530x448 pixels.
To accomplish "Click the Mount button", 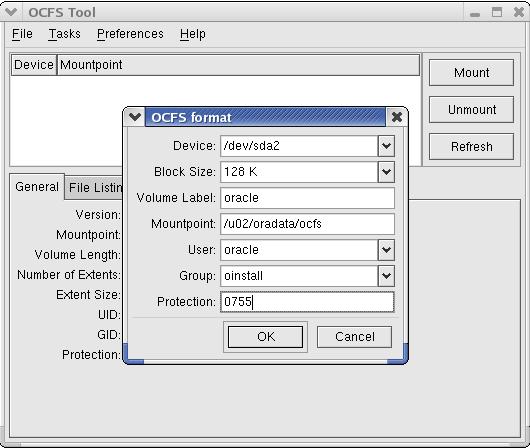I will click(x=471, y=73).
